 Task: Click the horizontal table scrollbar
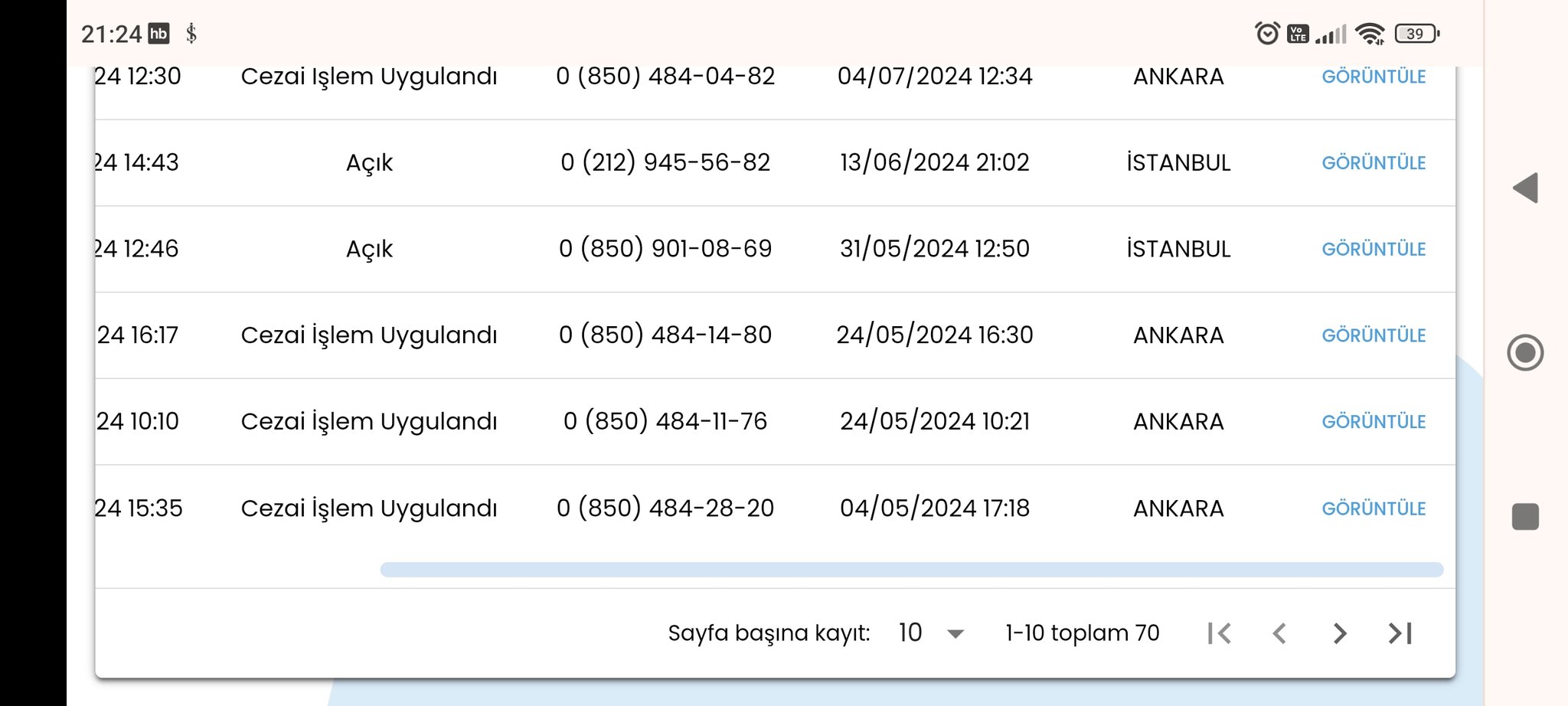click(911, 570)
